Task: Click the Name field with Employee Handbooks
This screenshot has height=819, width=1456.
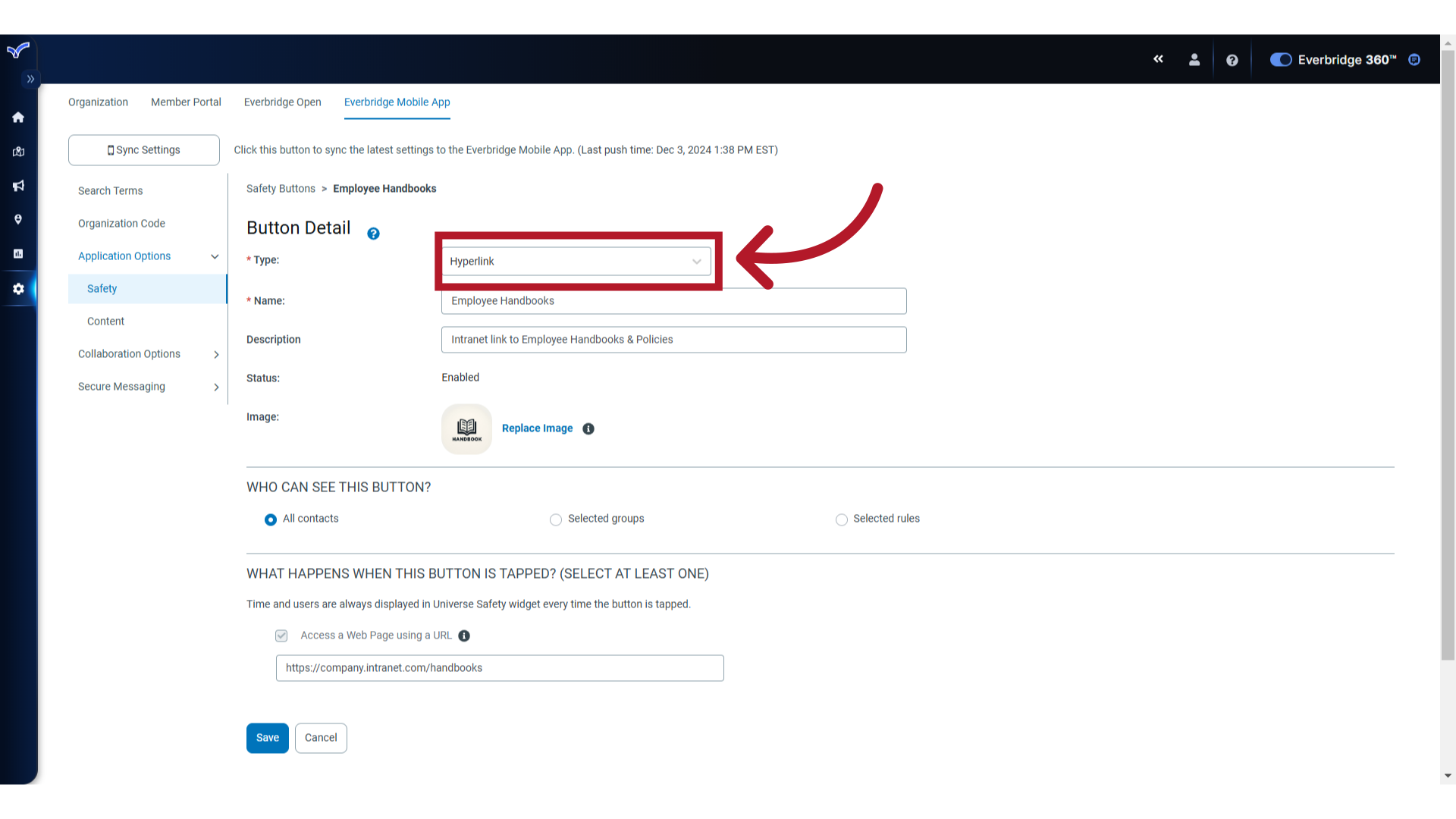Action: click(673, 301)
